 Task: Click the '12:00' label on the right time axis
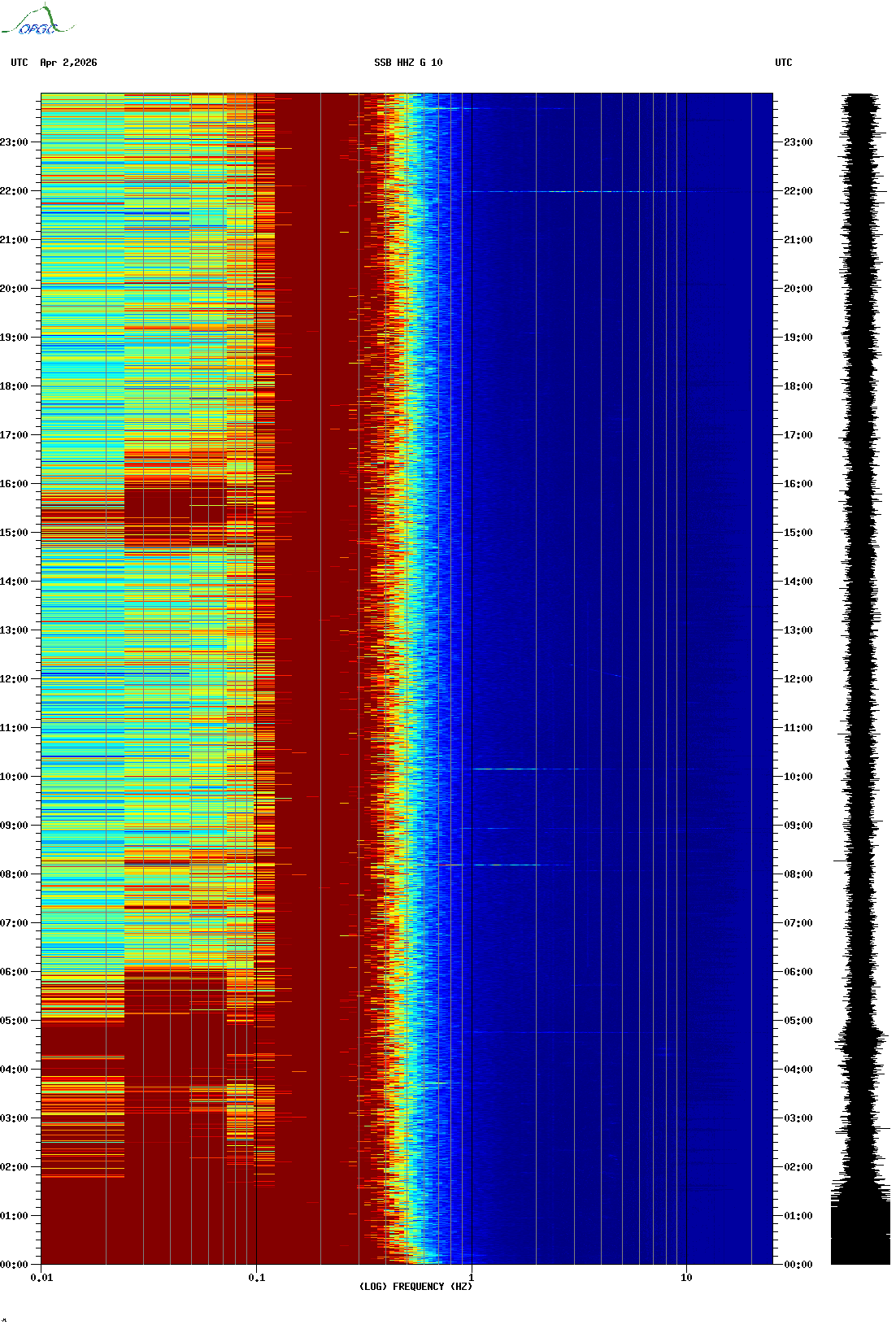[x=798, y=679]
